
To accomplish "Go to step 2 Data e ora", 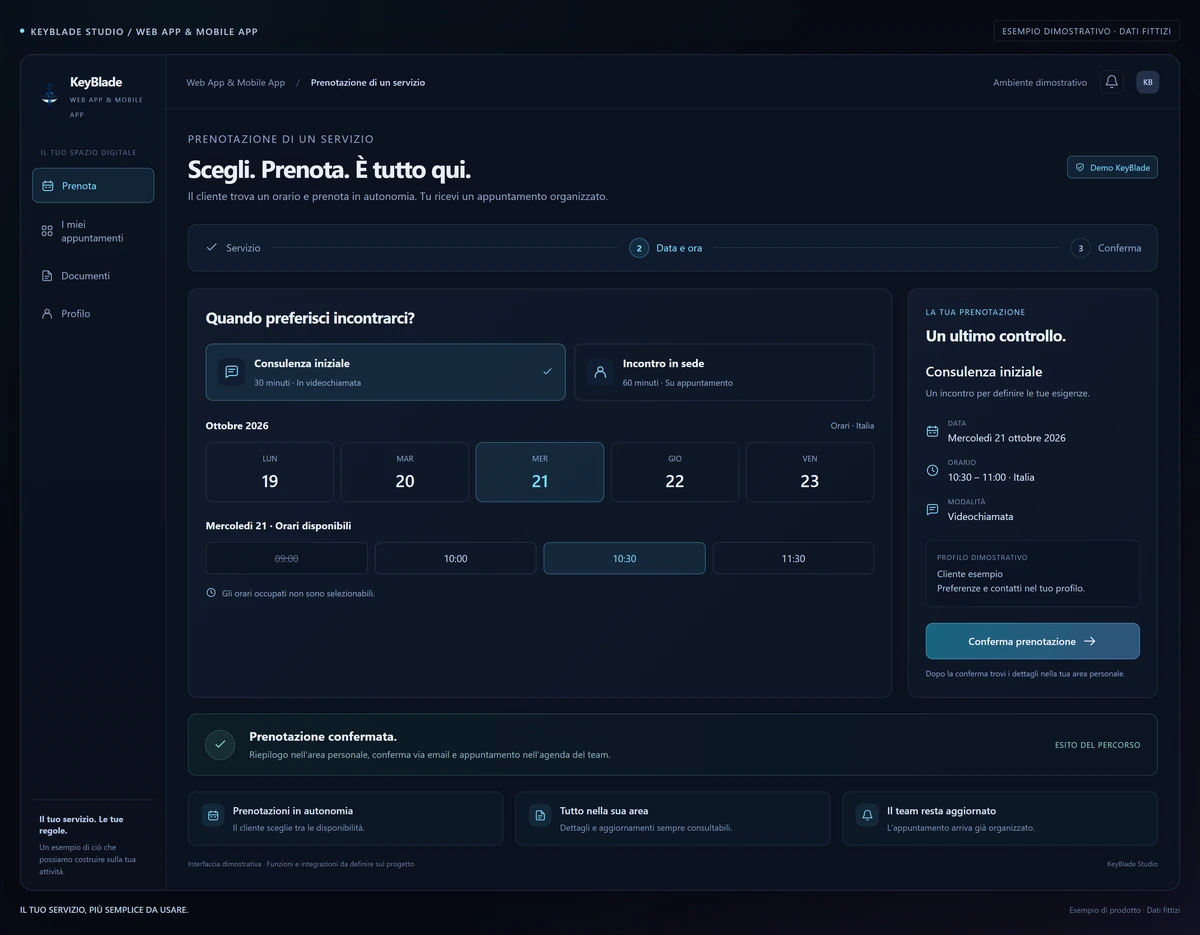I will pyautogui.click(x=666, y=248).
